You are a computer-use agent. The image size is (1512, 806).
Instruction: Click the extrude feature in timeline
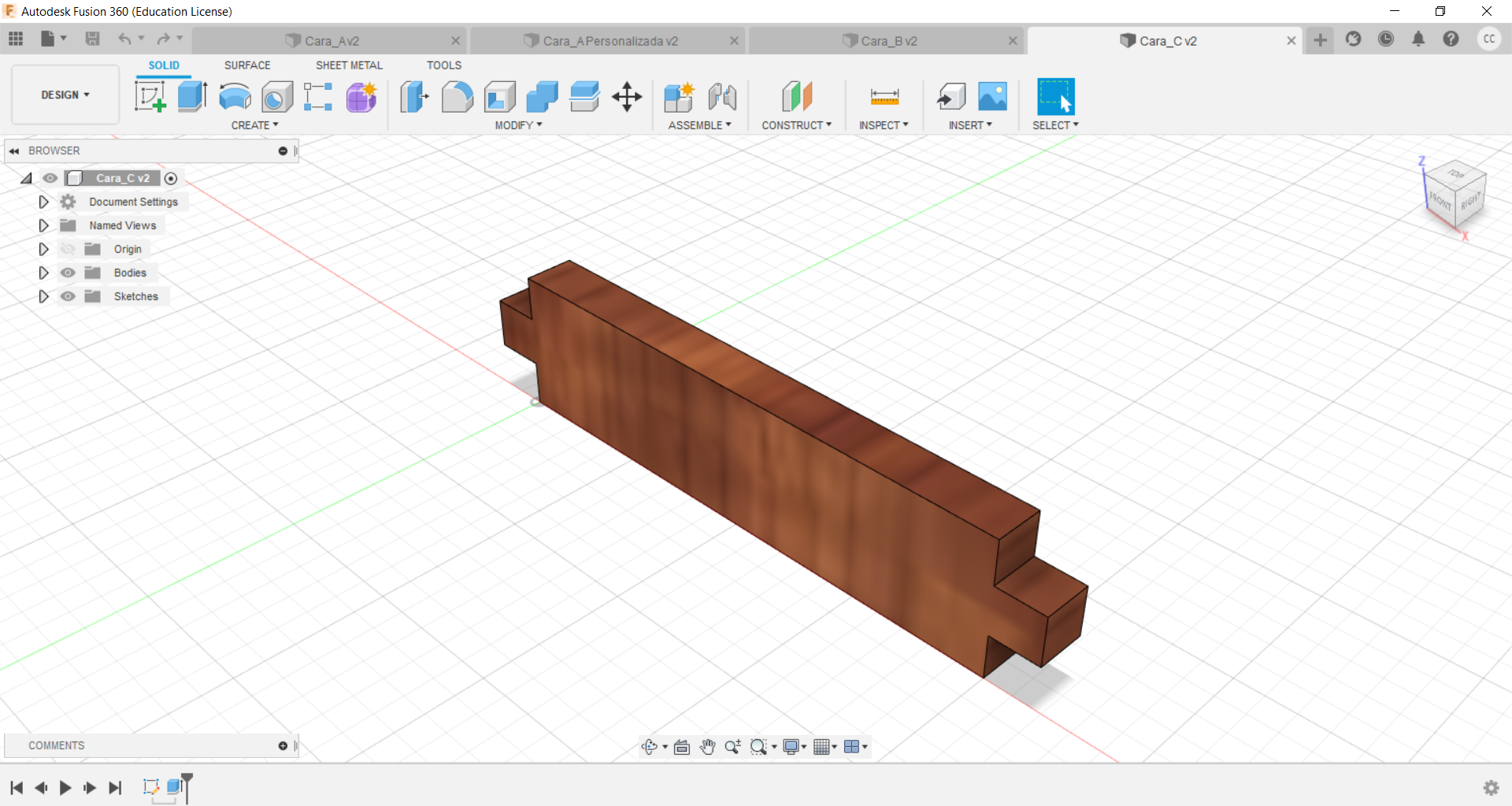[175, 786]
